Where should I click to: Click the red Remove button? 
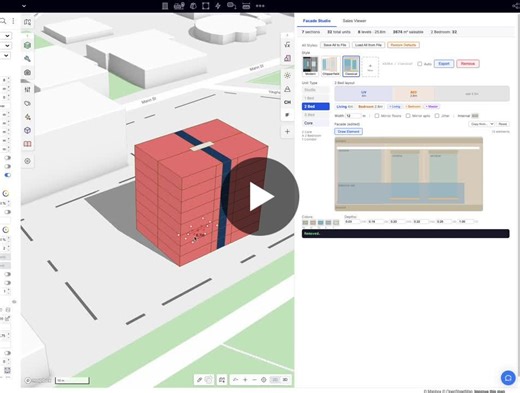(468, 64)
